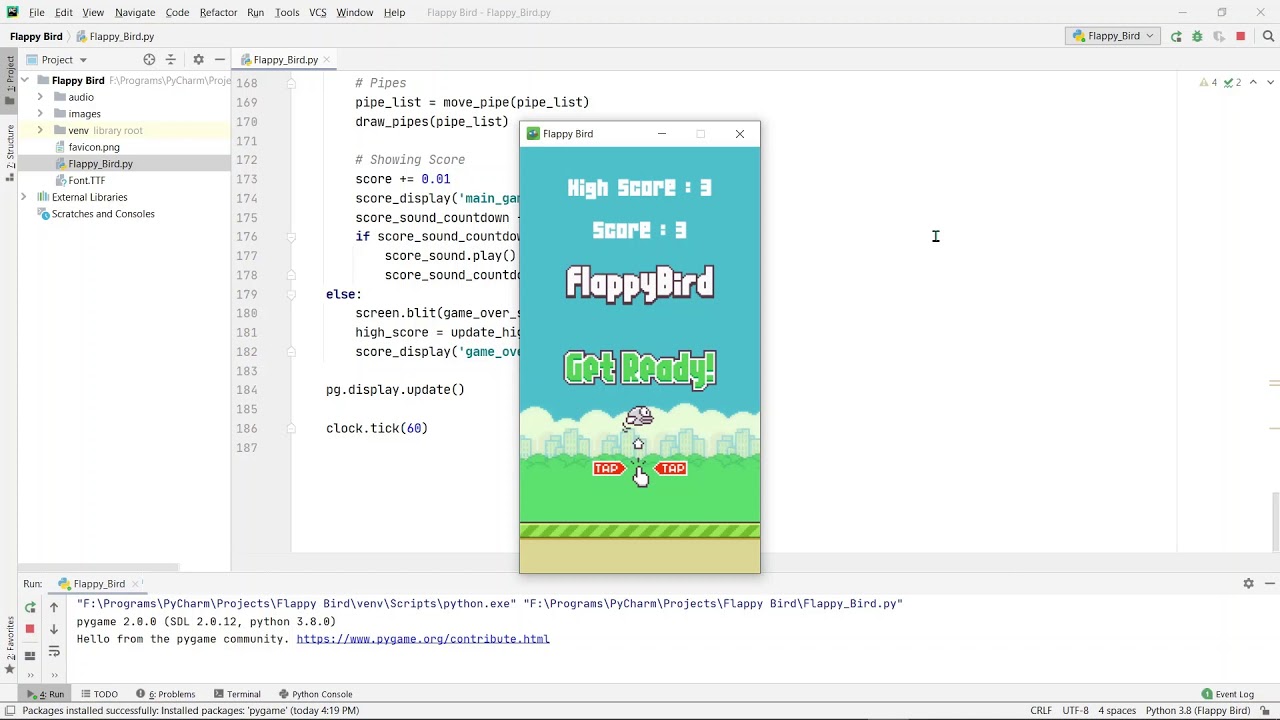Open the Tools menu

click(x=287, y=12)
